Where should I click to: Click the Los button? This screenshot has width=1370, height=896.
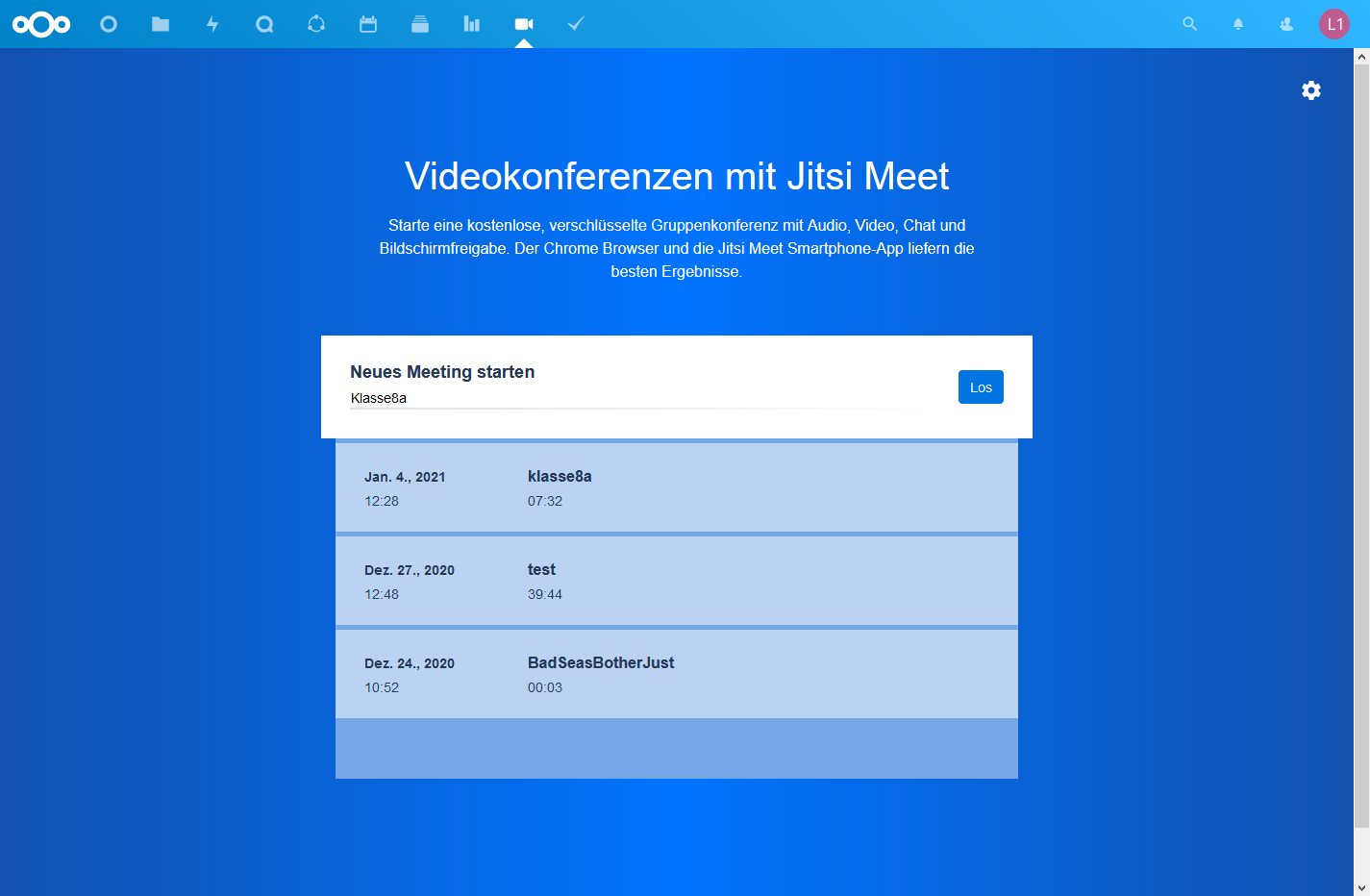[981, 387]
